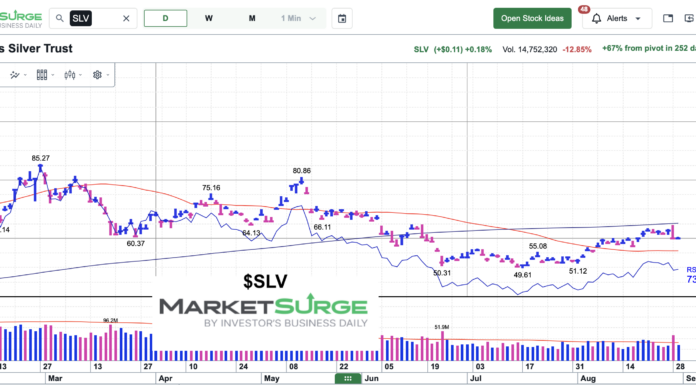Open the chart settings gear menu
This screenshot has height=385, width=696.
100,75
